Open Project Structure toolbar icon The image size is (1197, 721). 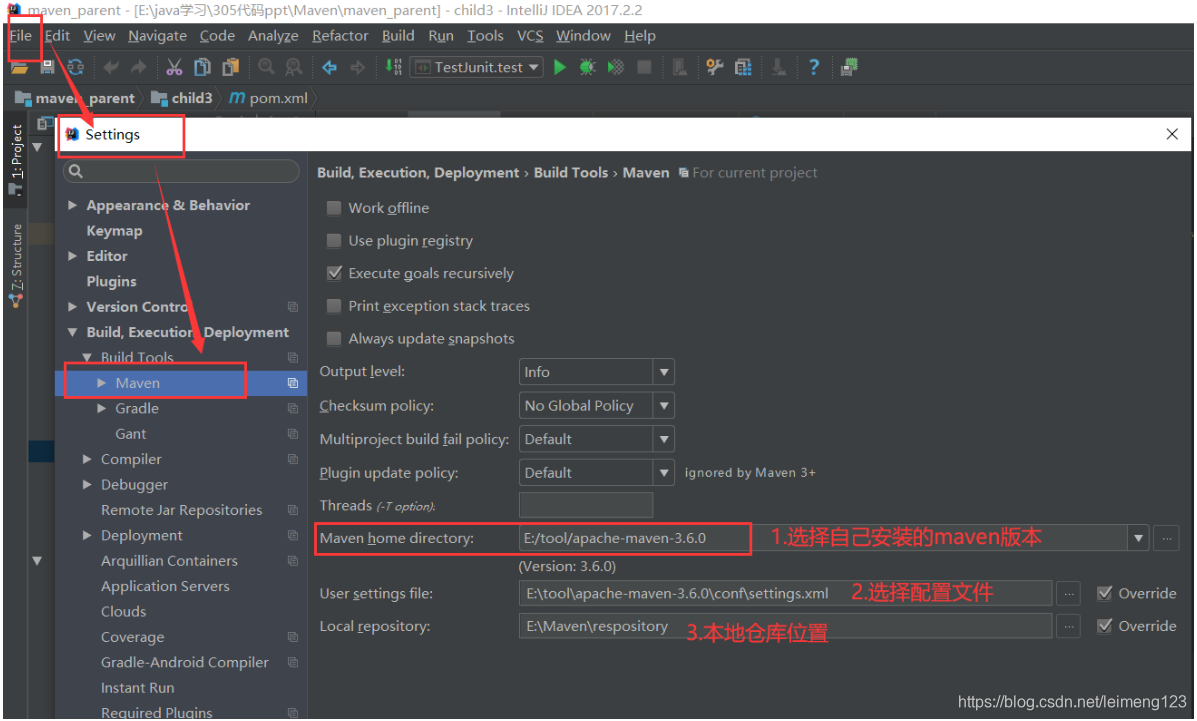pos(743,67)
